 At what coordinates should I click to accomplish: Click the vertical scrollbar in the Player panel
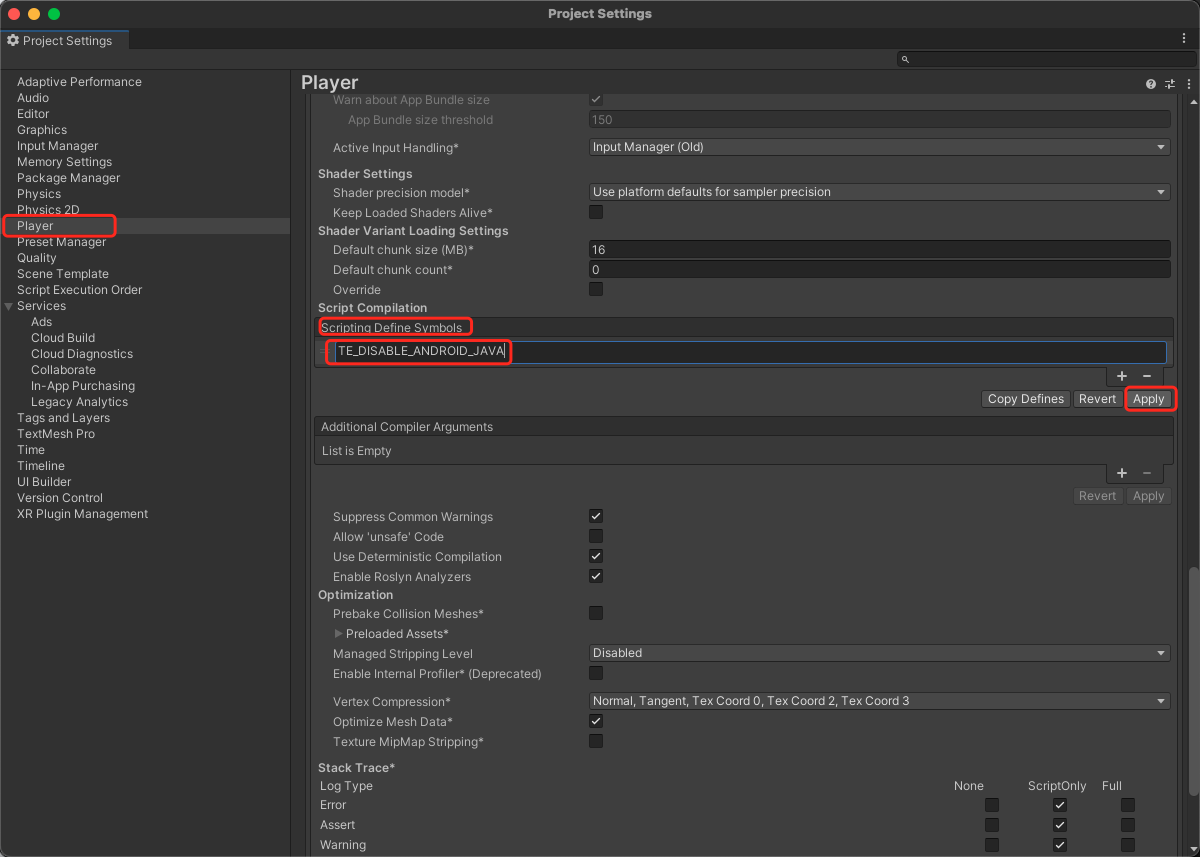[1190, 700]
